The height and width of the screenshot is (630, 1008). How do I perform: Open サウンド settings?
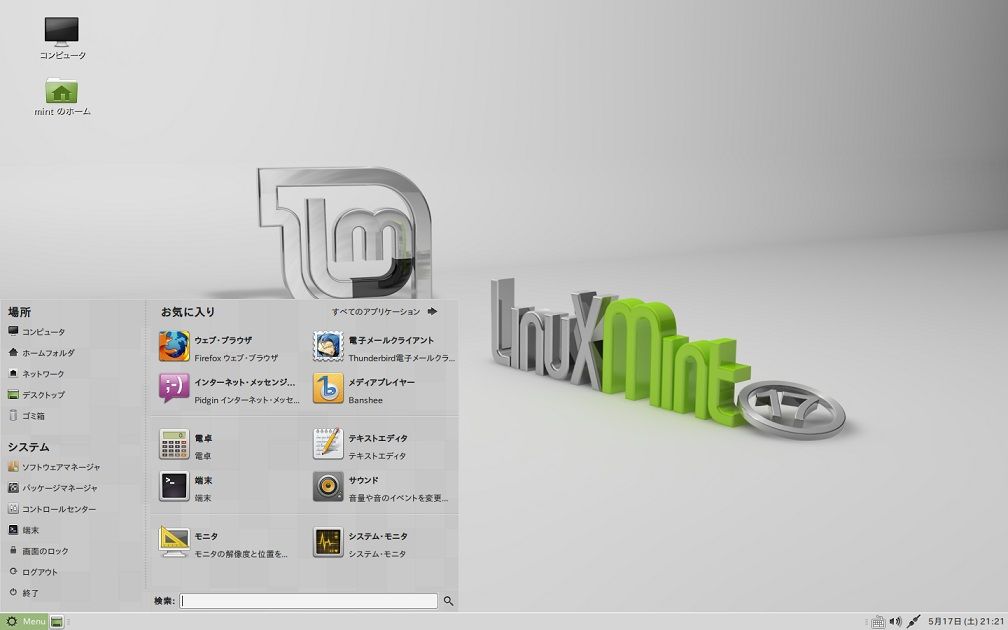(383, 488)
